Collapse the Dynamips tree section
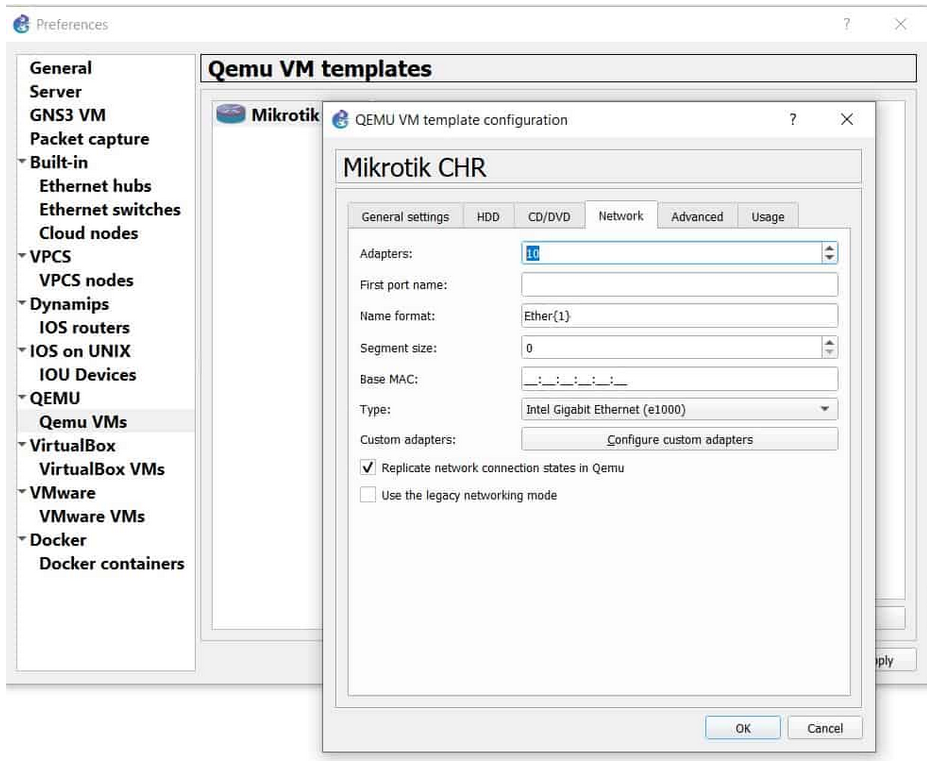This screenshot has width=927, height=768. (22, 303)
